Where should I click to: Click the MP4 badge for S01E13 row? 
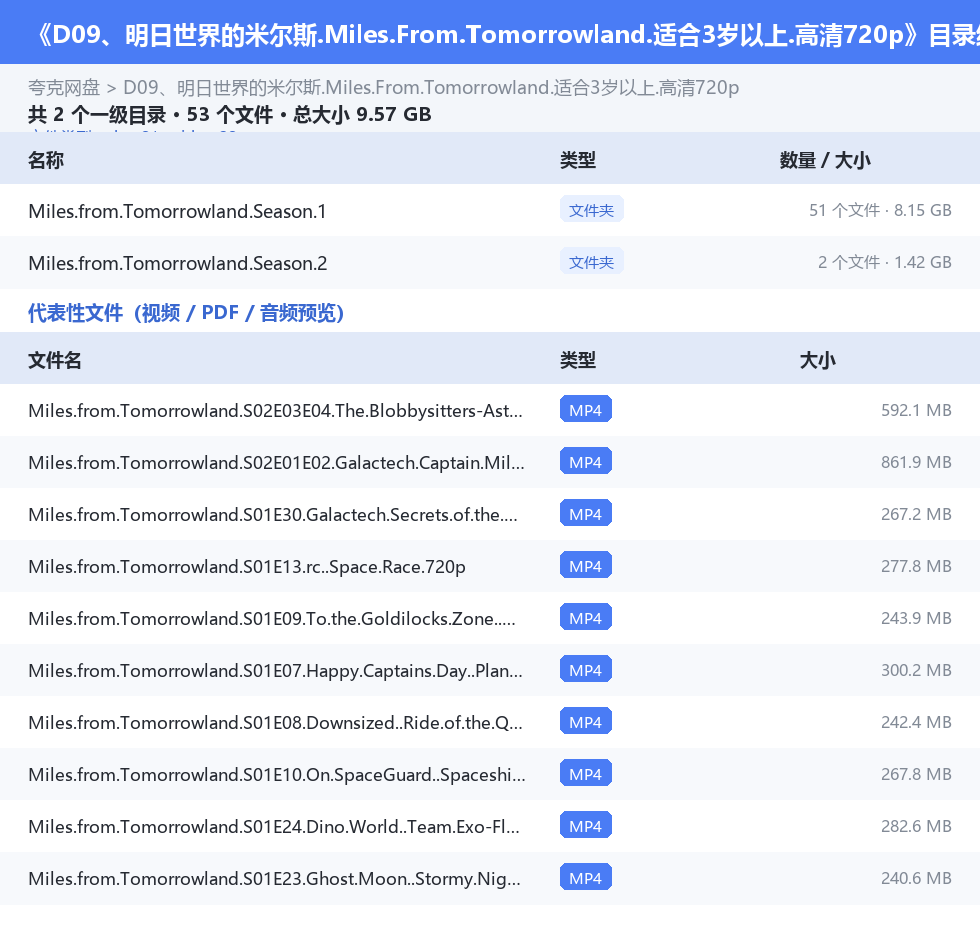coord(586,565)
